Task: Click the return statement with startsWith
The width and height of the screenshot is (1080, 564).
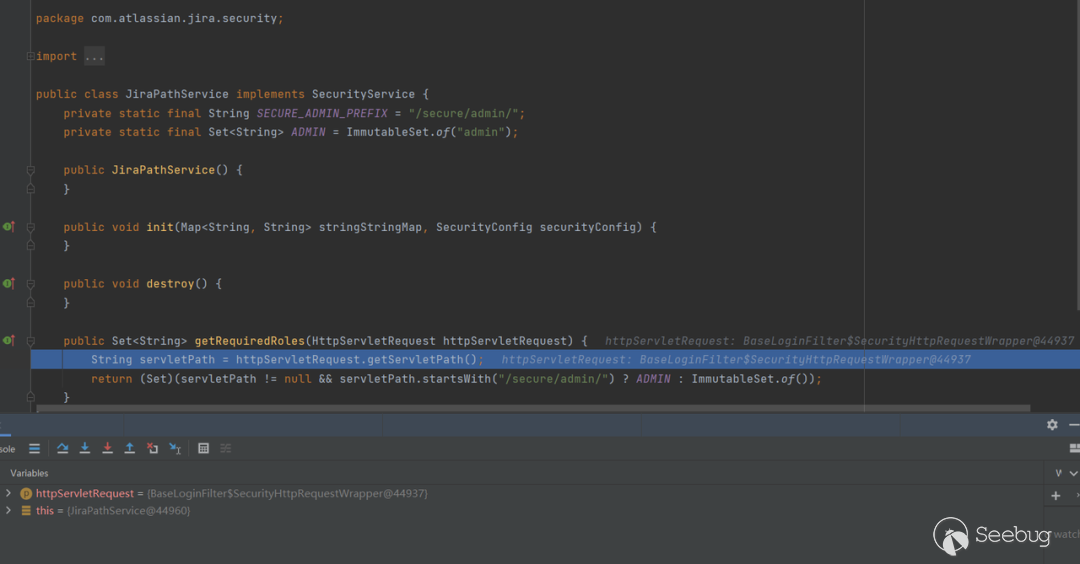Action: coord(456,379)
